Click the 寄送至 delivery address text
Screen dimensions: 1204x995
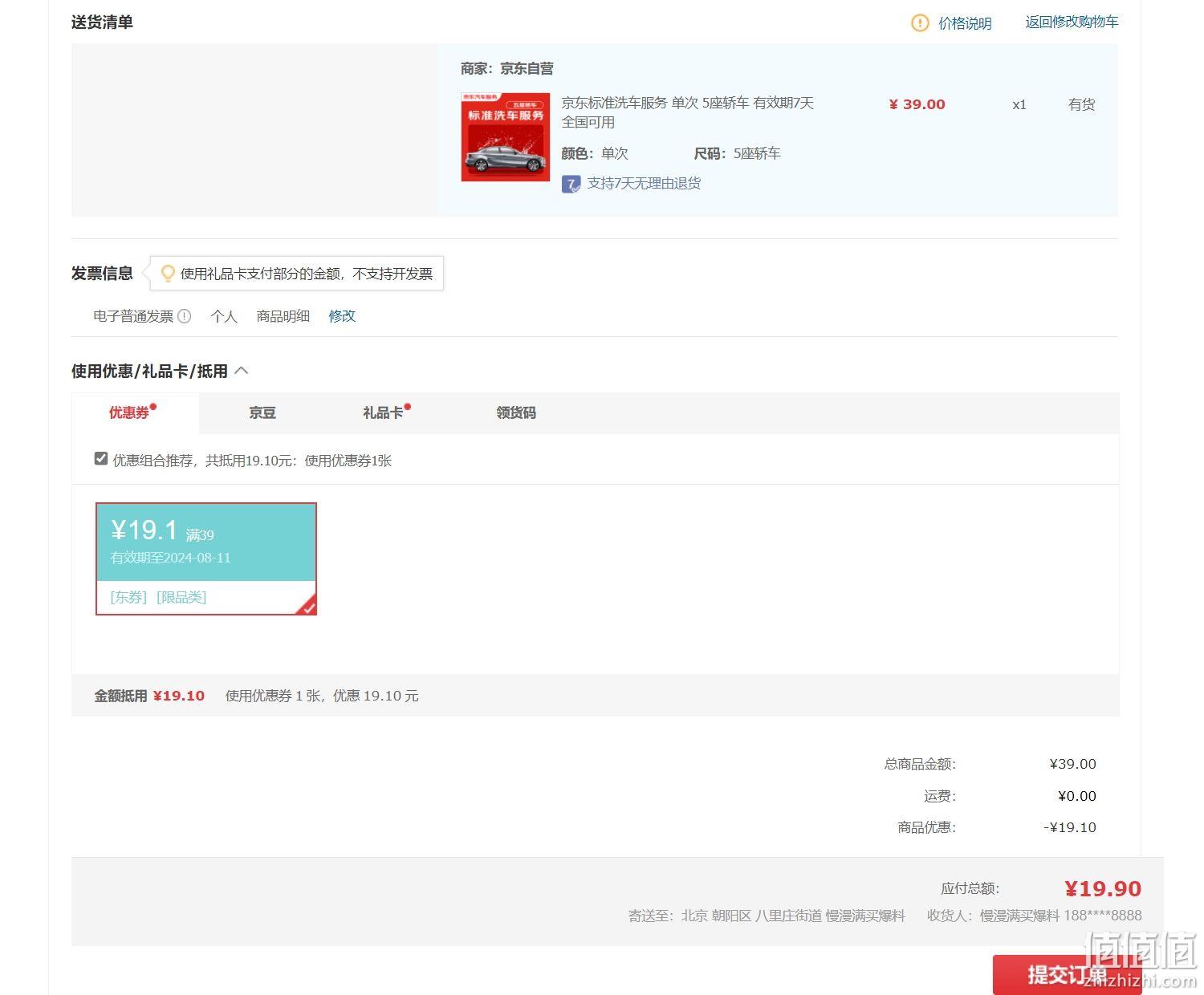[767, 916]
